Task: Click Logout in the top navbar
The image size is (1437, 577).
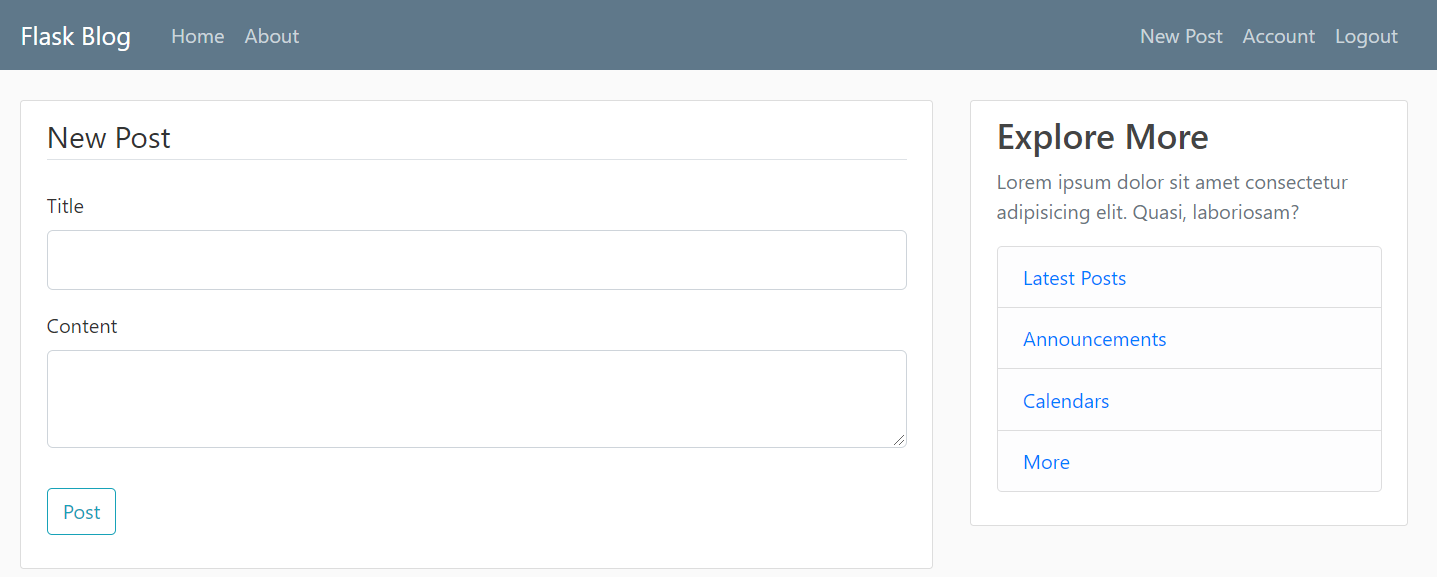Action: pyautogui.click(x=1366, y=36)
